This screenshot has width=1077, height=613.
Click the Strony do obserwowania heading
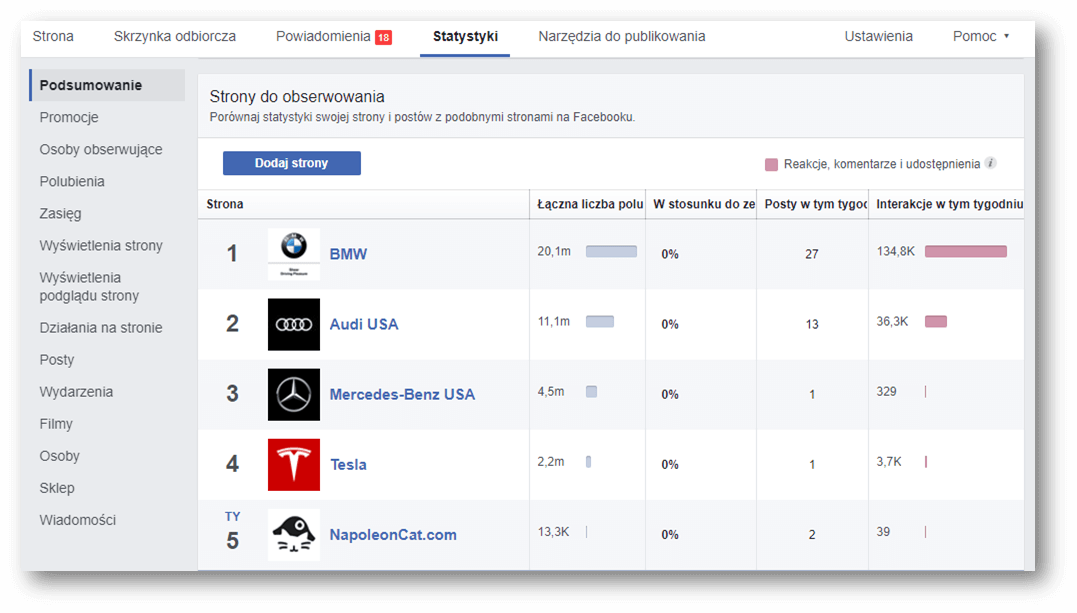click(x=297, y=97)
